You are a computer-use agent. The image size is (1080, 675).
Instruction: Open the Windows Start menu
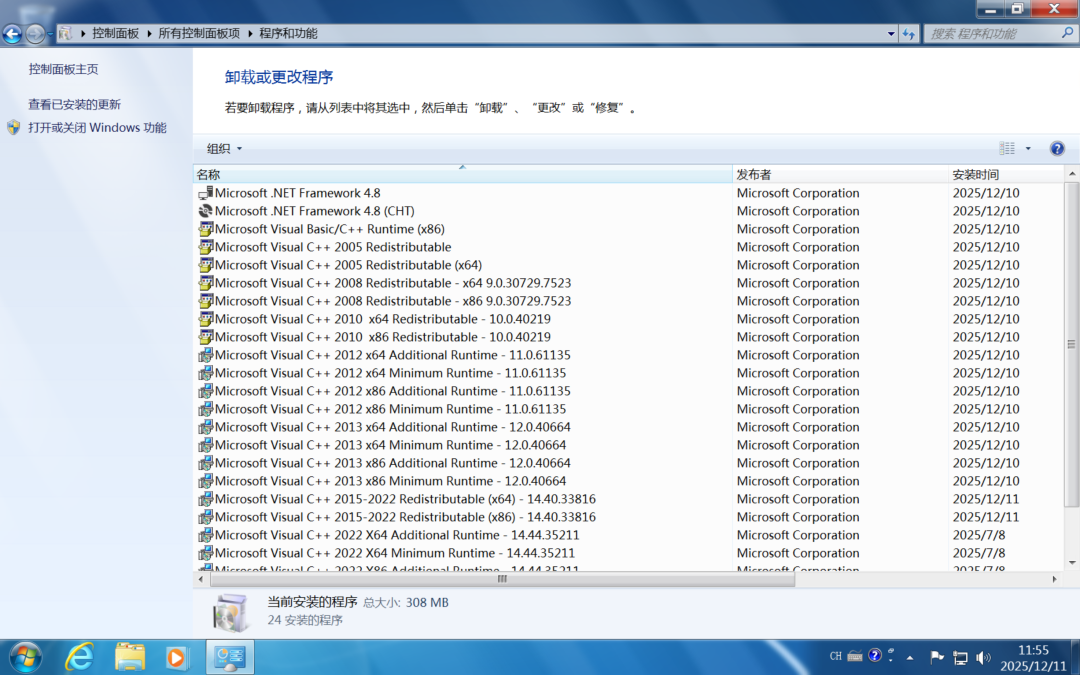click(x=26, y=657)
